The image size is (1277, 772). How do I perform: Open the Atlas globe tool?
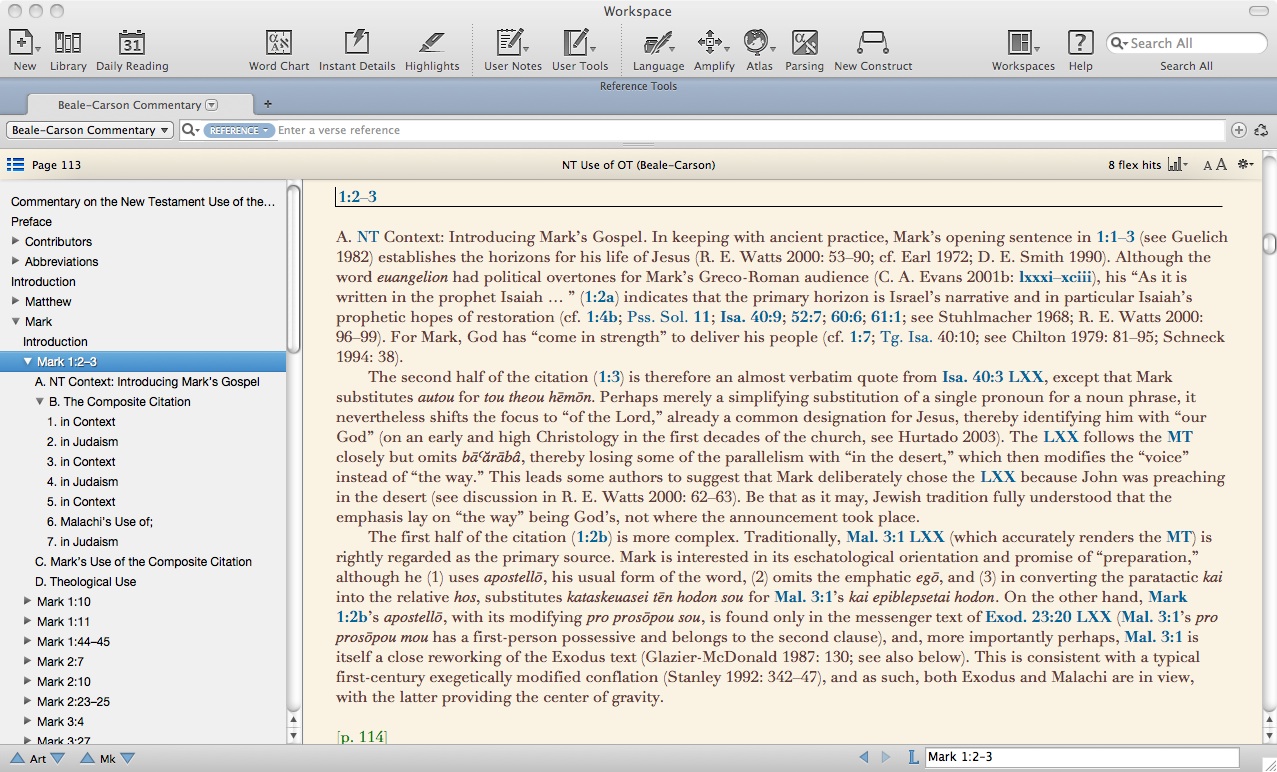point(758,43)
